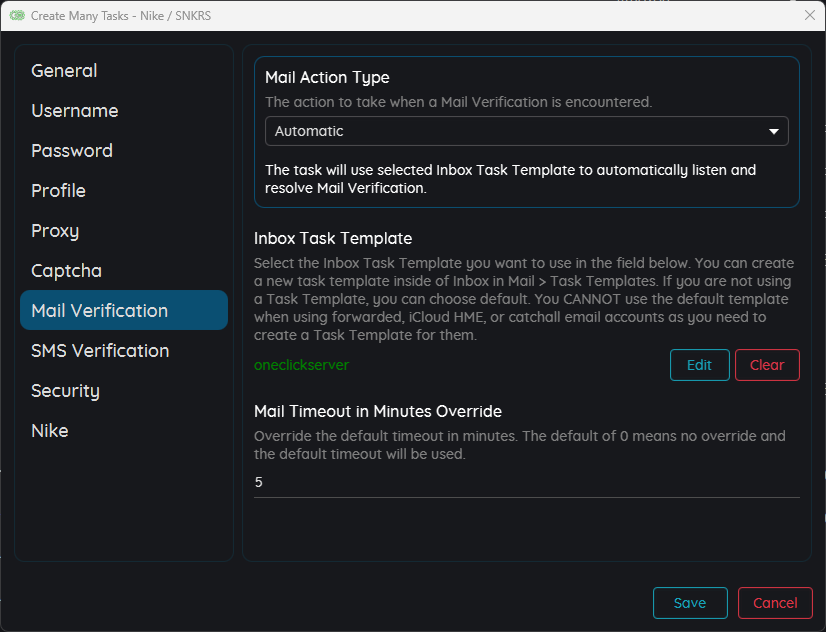The image size is (826, 632).
Task: Close the Create Many Tasks dialog
Action: tap(810, 15)
